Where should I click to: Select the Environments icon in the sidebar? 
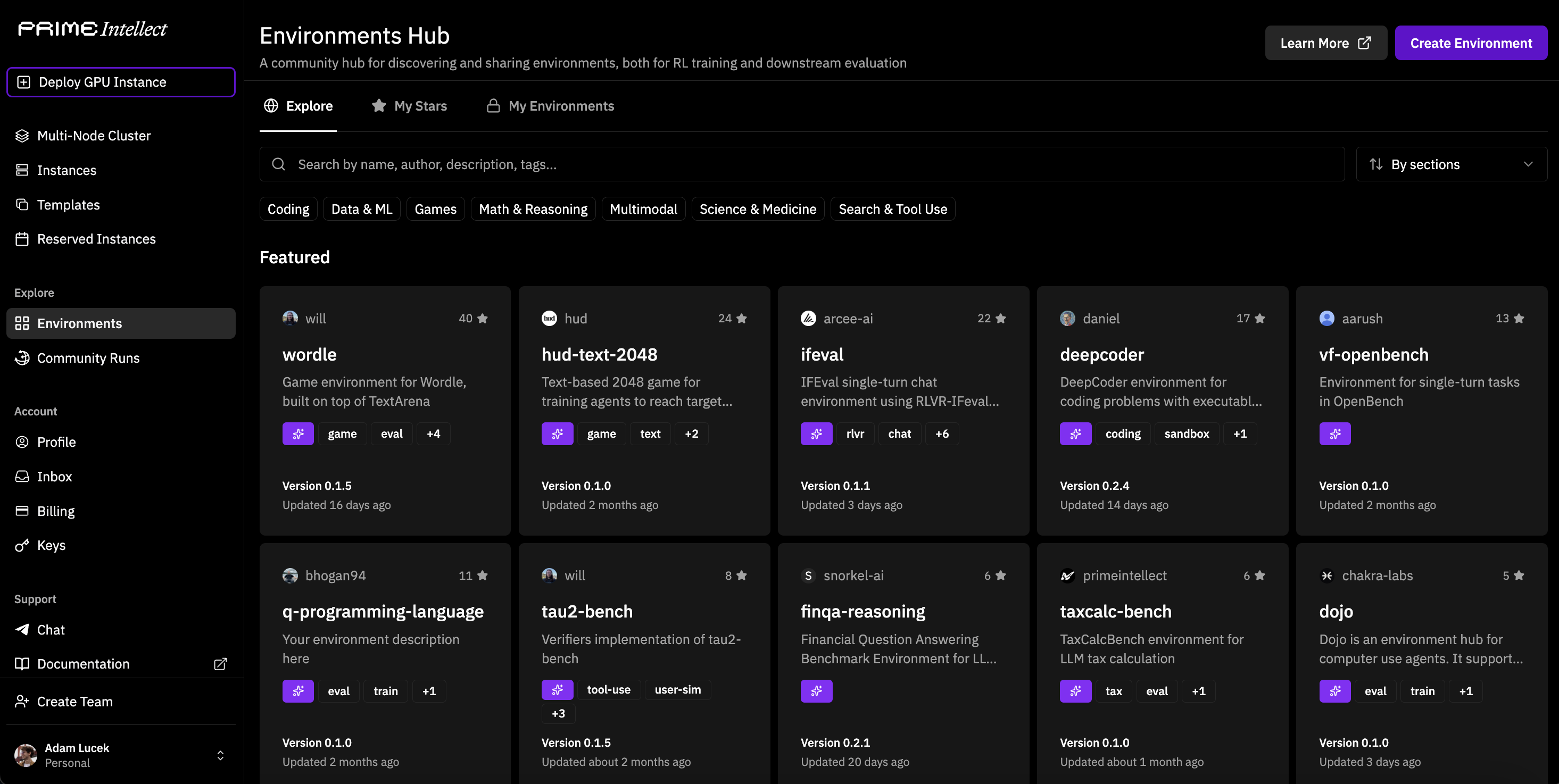[22, 323]
